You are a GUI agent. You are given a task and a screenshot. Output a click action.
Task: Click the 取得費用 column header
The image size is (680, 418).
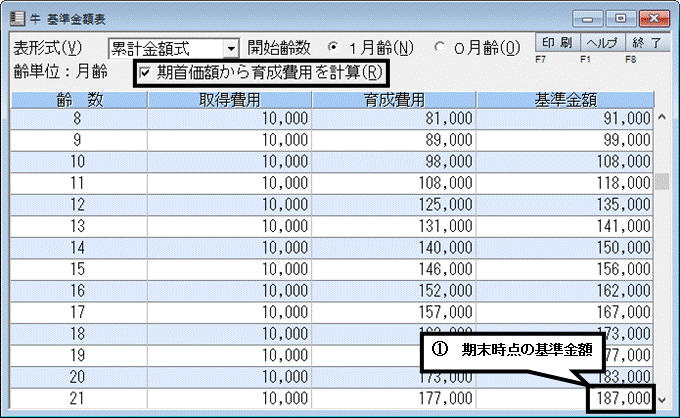[x=229, y=100]
